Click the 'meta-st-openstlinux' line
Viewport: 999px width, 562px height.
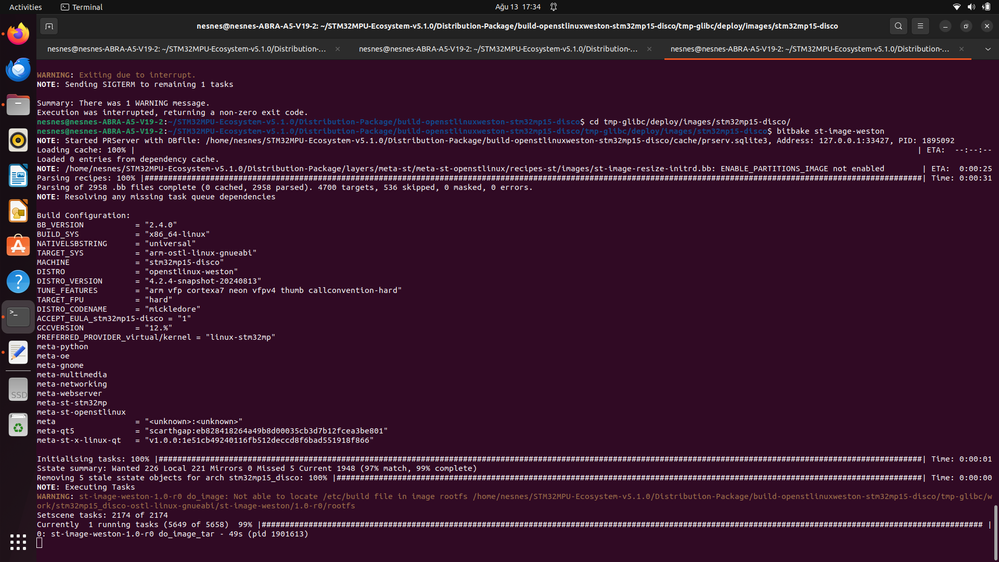(x=81, y=412)
